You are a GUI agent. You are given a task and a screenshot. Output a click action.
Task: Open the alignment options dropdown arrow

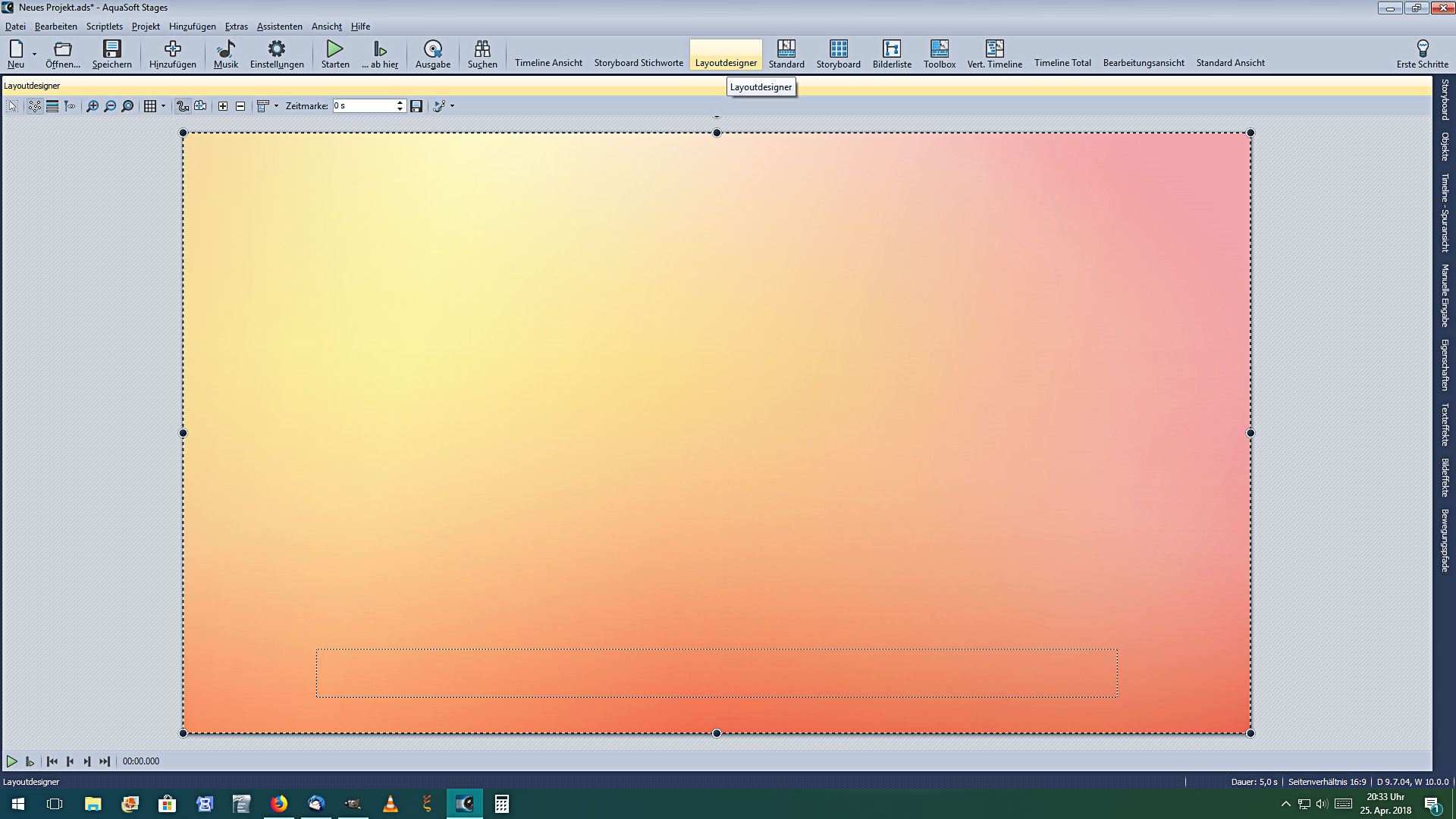coord(276,106)
